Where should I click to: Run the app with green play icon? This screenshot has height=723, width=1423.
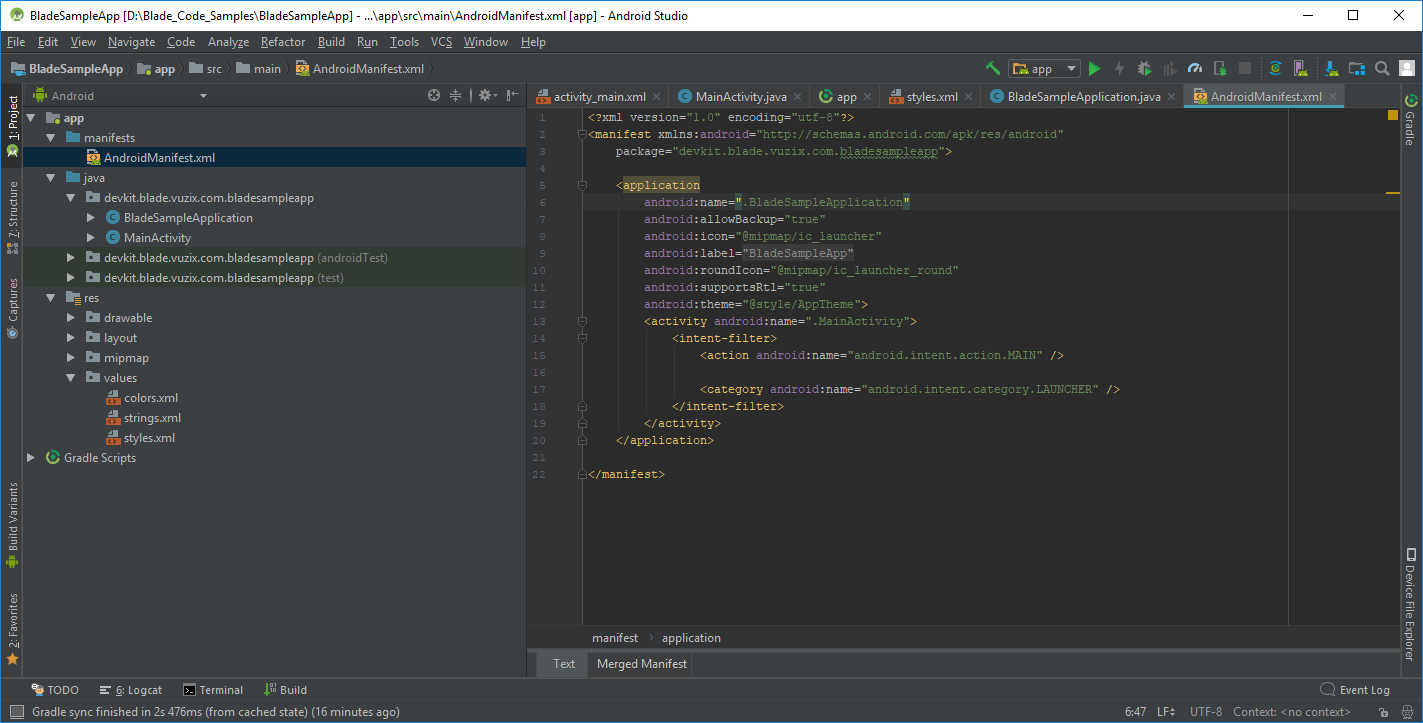[1094, 69]
